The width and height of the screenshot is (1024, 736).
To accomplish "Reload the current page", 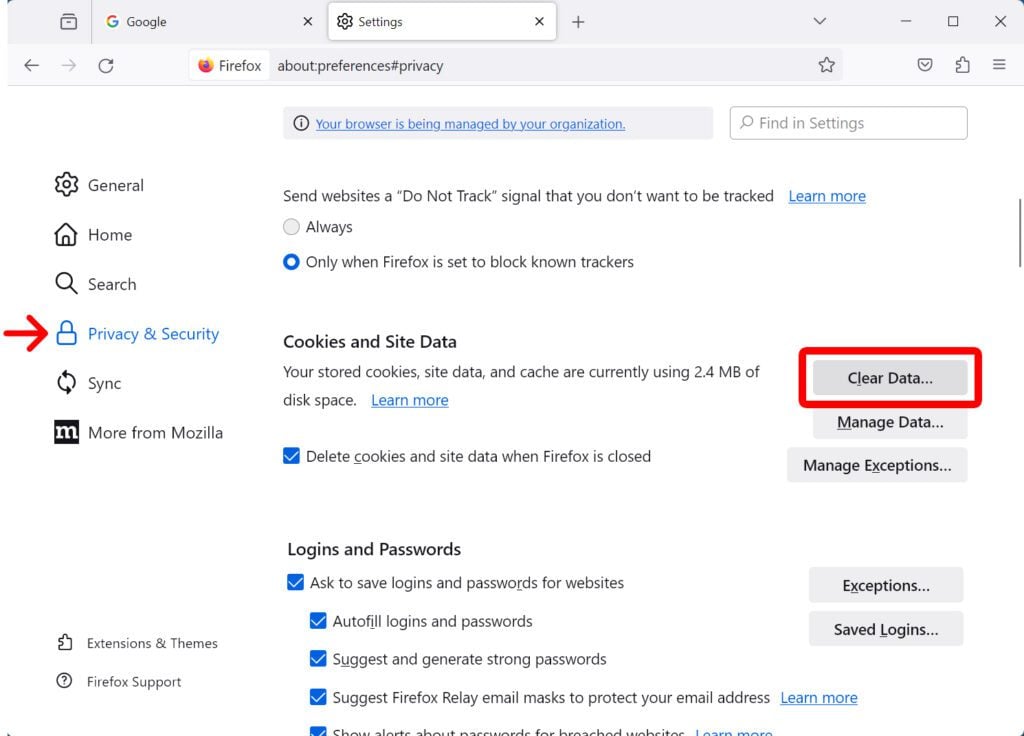I will tap(107, 64).
